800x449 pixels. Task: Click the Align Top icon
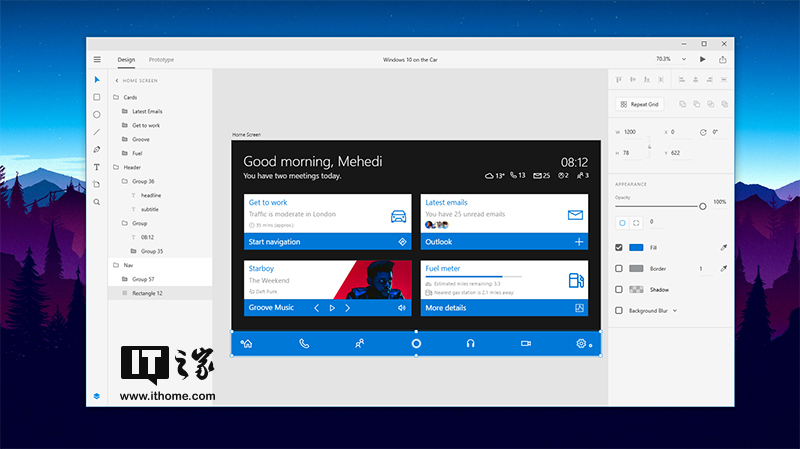pos(619,80)
